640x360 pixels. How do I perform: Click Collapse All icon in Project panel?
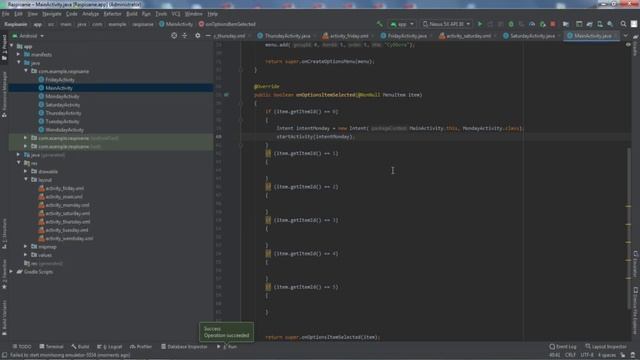[x=184, y=36]
